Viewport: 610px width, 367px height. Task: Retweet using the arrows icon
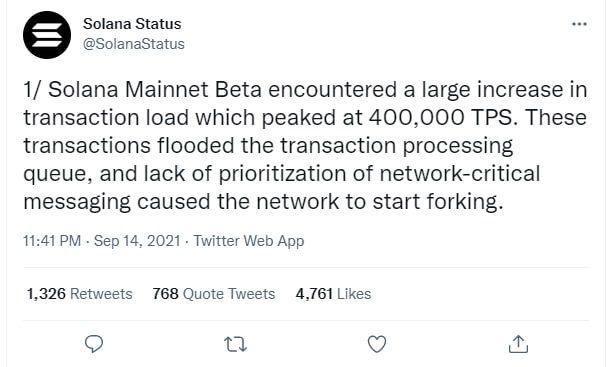(x=236, y=344)
